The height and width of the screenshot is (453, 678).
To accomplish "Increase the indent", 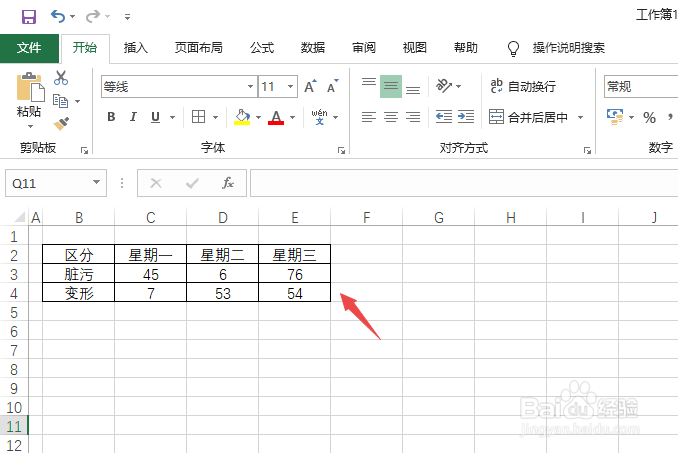I will click(466, 117).
